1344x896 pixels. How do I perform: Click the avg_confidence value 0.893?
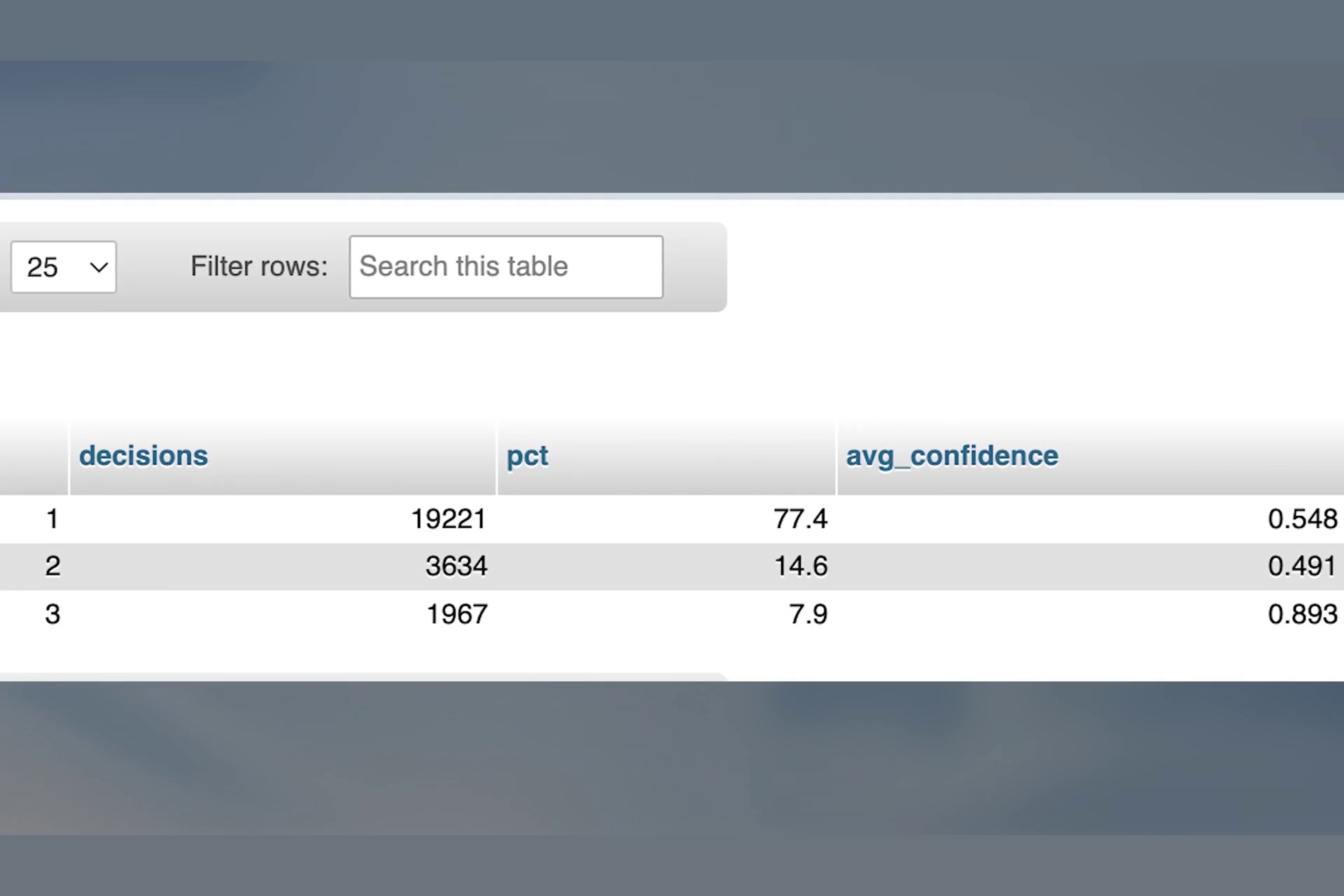[1303, 614]
